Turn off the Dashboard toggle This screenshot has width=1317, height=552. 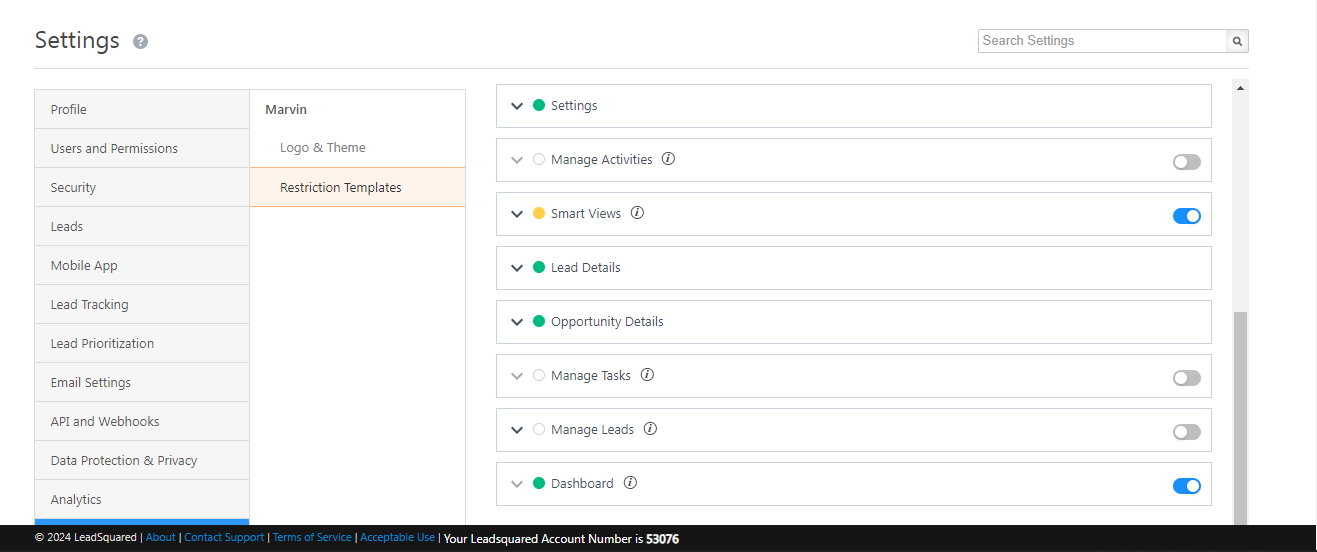click(x=1186, y=486)
